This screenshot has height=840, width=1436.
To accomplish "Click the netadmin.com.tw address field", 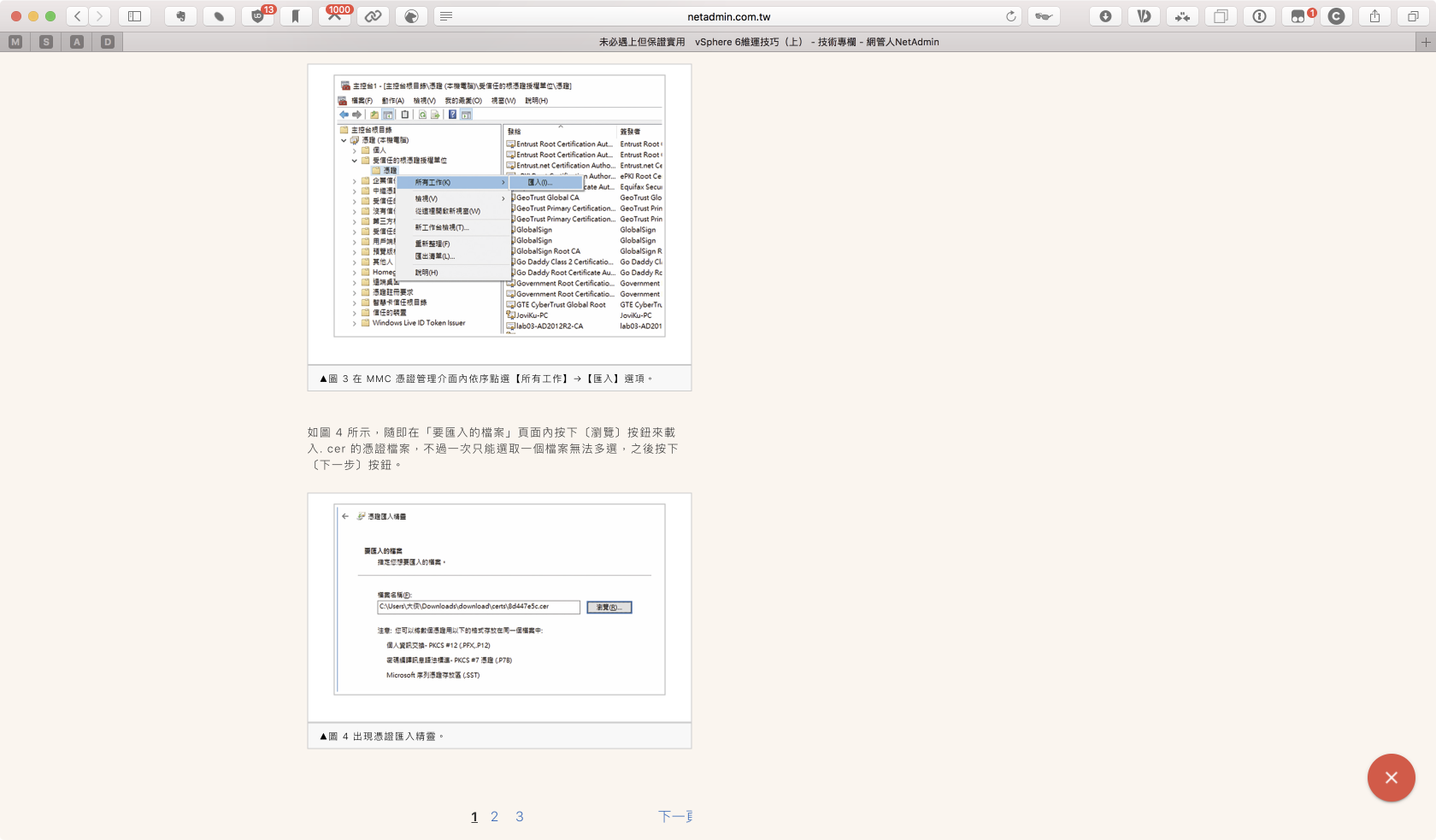I will (x=728, y=16).
